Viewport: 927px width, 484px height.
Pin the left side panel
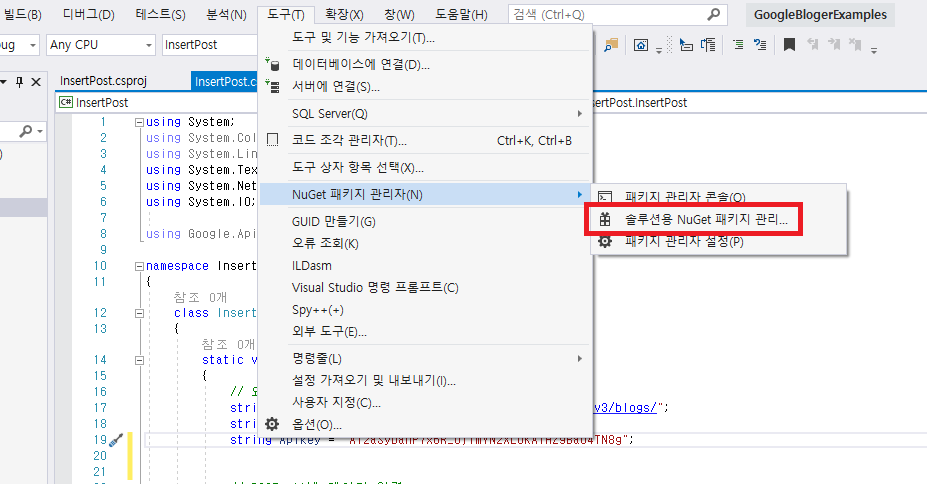coord(20,82)
